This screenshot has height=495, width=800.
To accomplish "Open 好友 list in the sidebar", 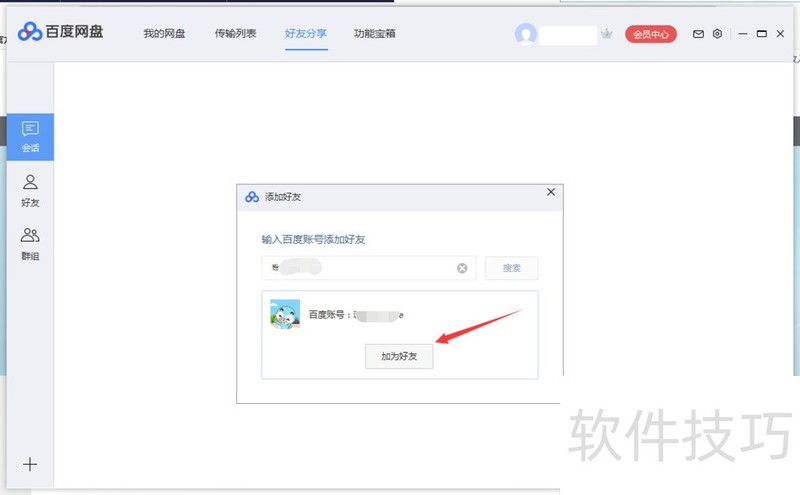I will [x=30, y=191].
